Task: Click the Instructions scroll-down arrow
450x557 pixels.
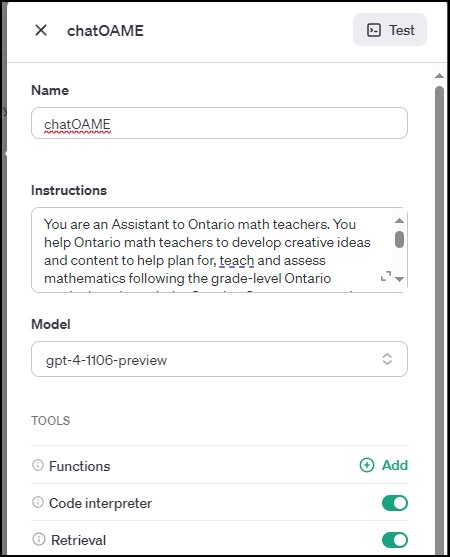Action: [x=399, y=279]
